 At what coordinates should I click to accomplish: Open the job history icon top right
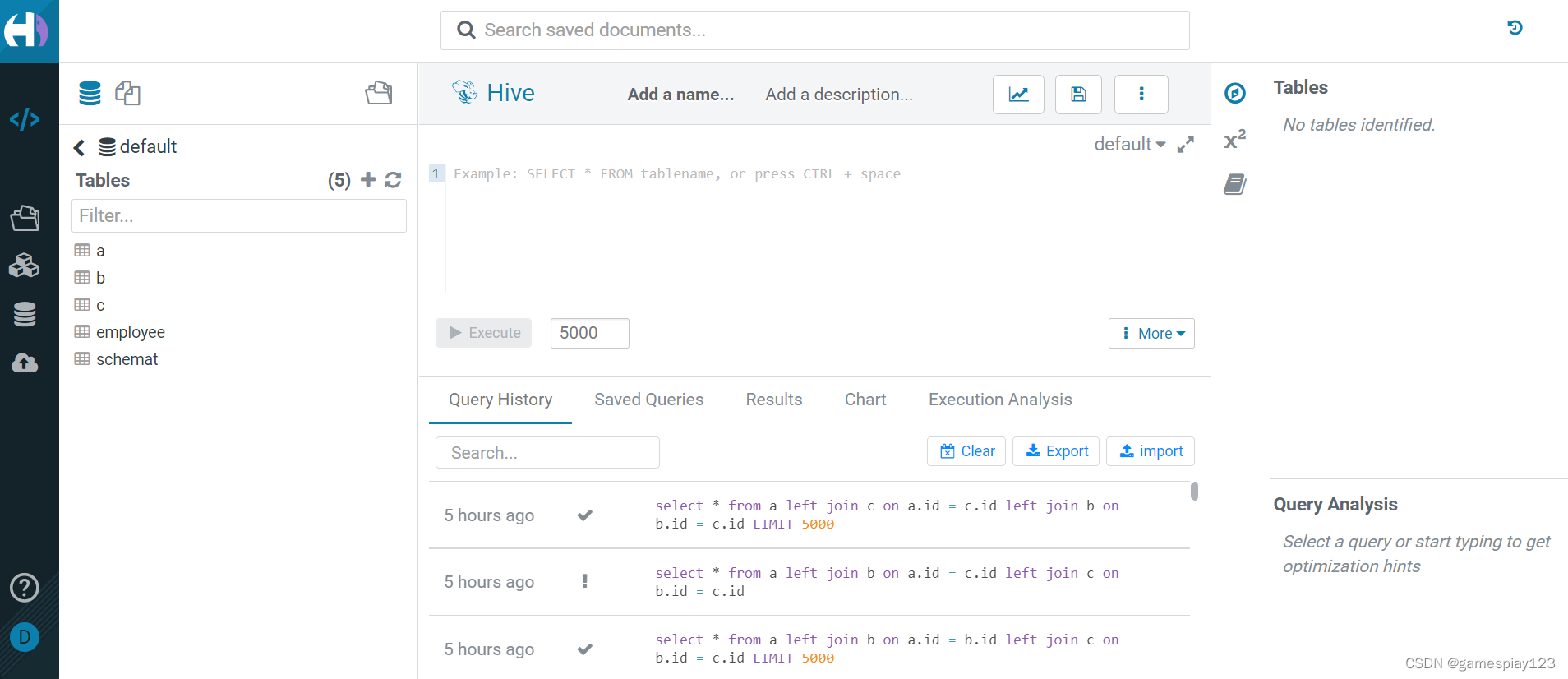click(x=1515, y=28)
